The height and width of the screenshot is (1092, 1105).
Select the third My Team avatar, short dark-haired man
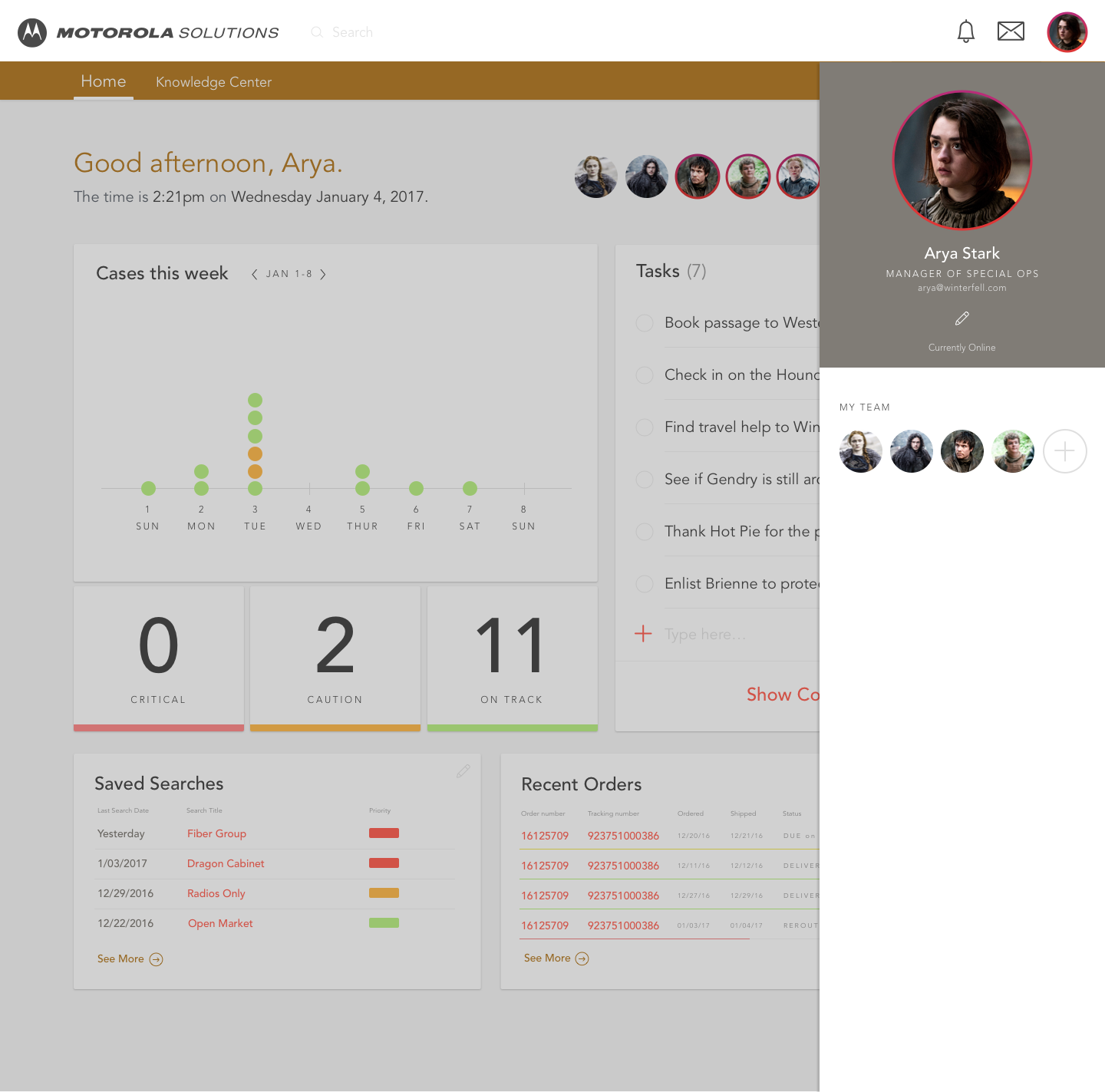click(x=962, y=451)
